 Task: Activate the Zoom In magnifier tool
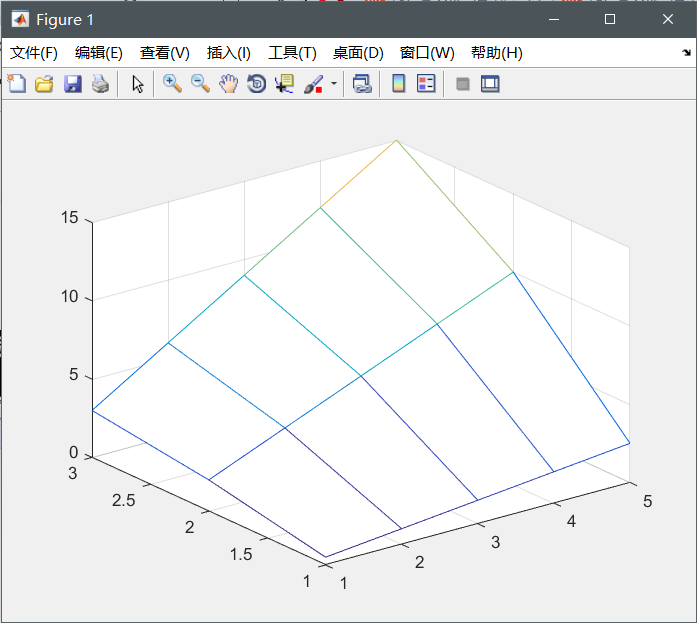point(172,84)
